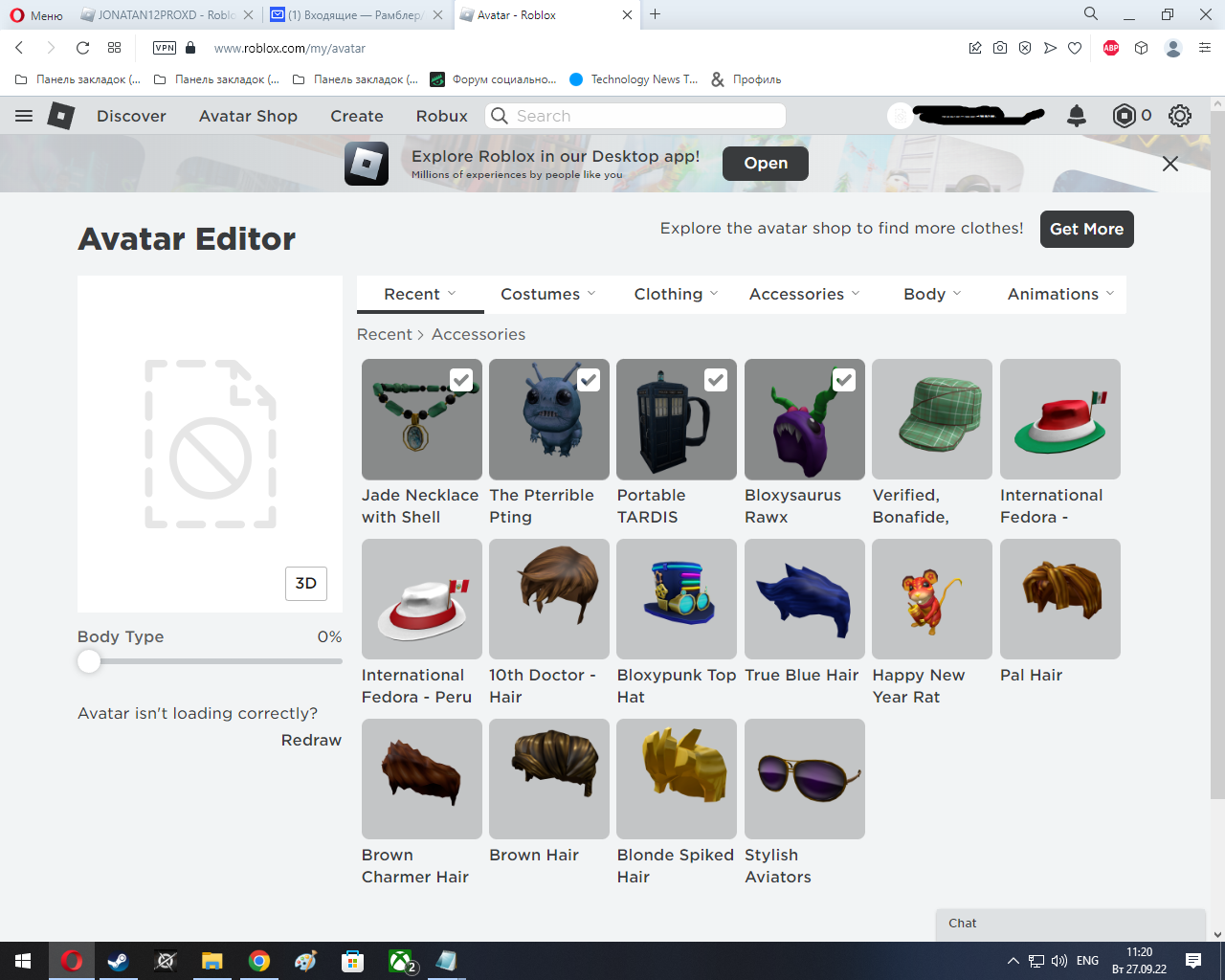Screen dimensions: 1225x980
Task: Open the Robux navbar link
Action: coord(442,116)
